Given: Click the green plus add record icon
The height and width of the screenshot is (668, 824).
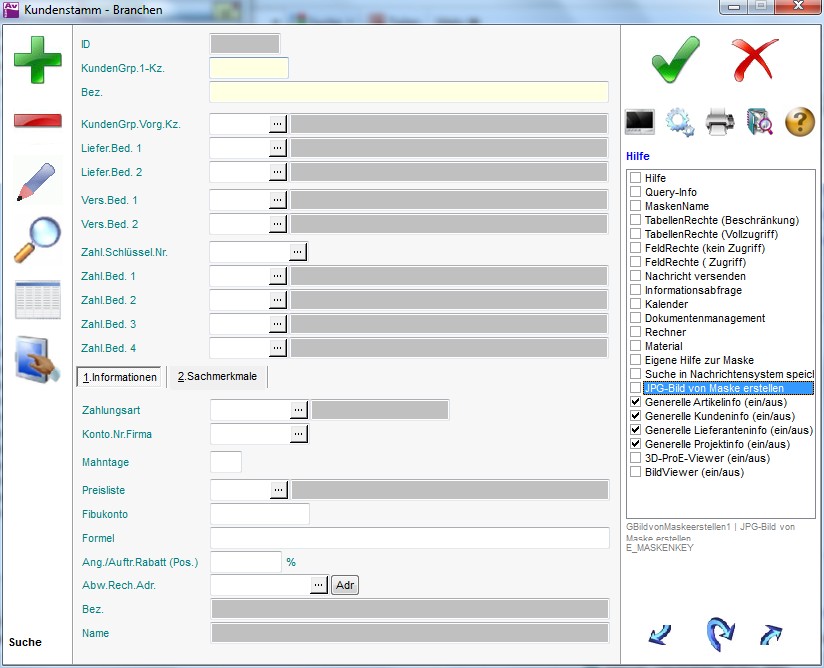Looking at the screenshot, I should (37, 58).
